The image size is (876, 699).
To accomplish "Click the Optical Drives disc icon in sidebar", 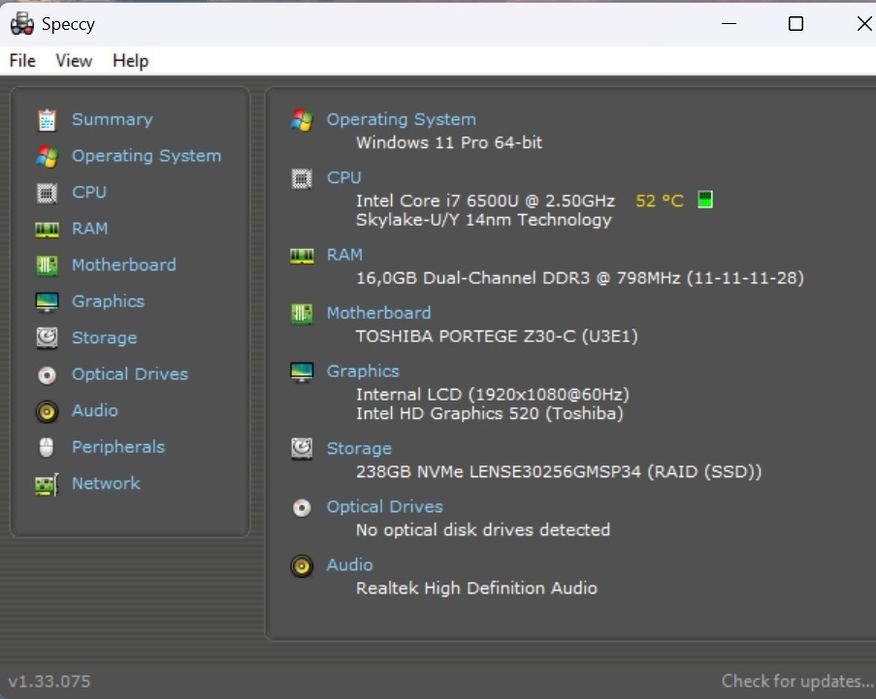I will coord(47,375).
